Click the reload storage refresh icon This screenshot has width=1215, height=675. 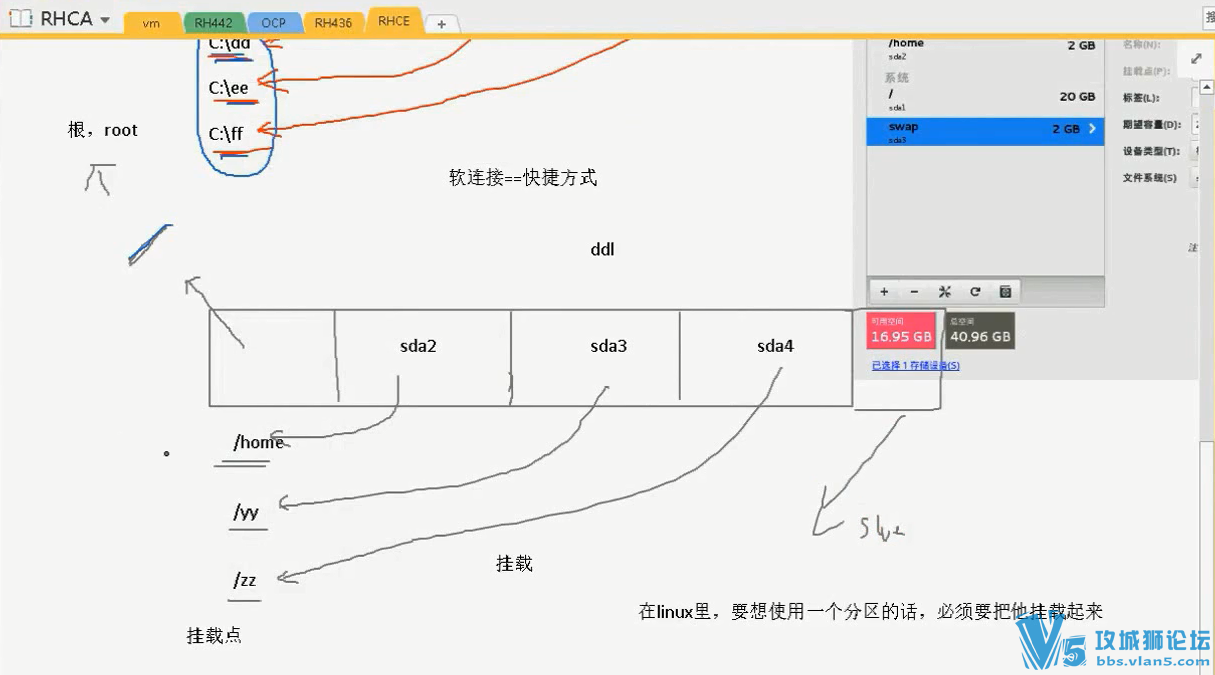pyautogui.click(x=975, y=292)
